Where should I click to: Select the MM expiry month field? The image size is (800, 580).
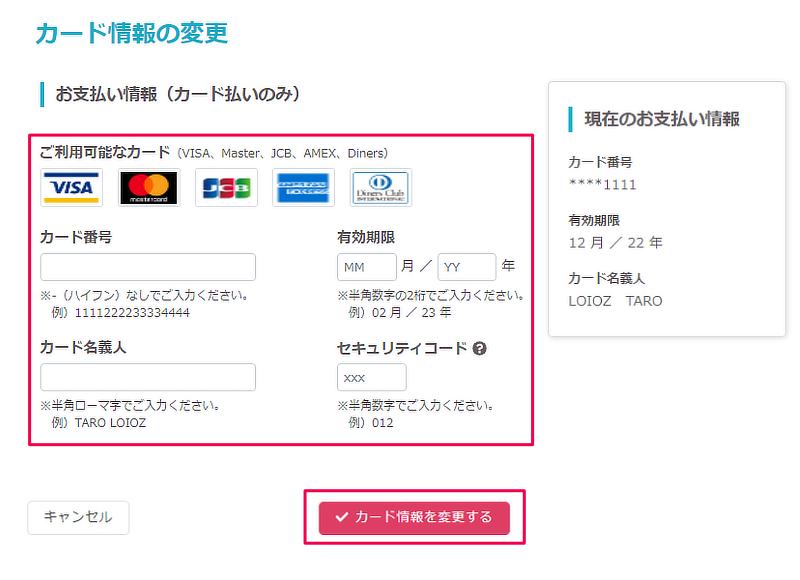coord(367,267)
